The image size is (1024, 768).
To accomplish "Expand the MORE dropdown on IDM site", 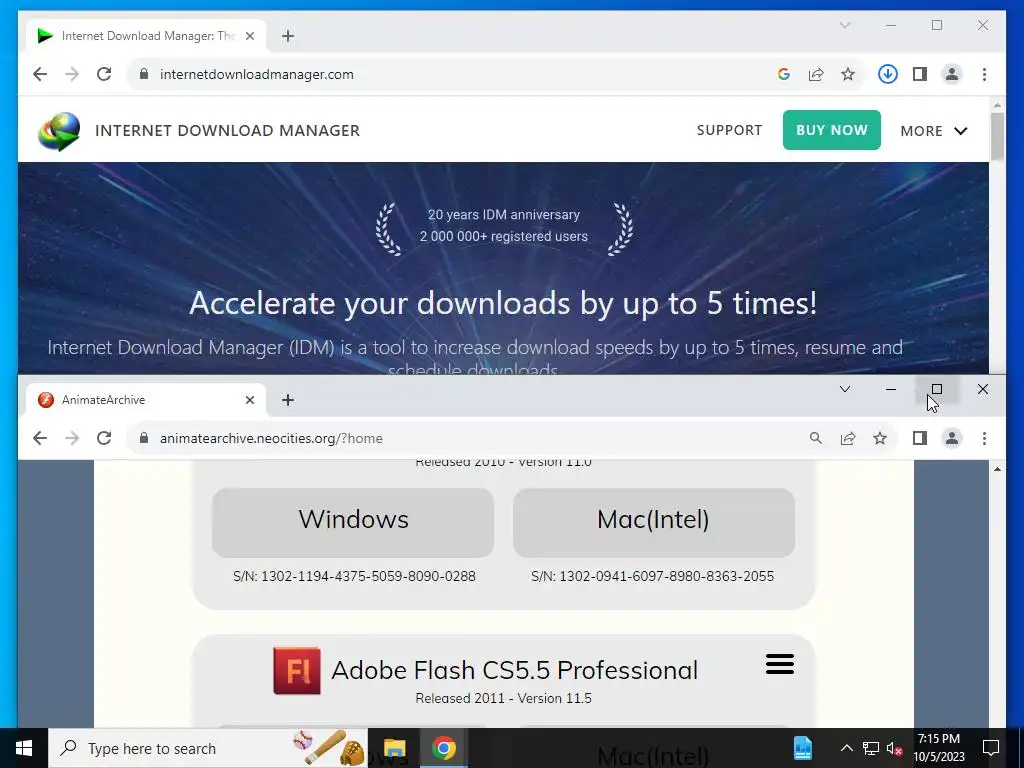I will tap(934, 131).
